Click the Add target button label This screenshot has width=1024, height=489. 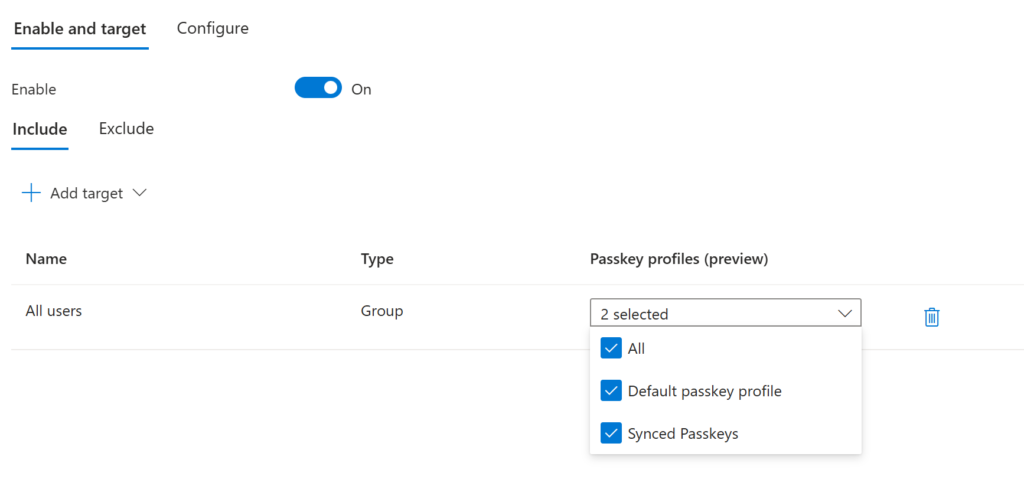tap(87, 193)
